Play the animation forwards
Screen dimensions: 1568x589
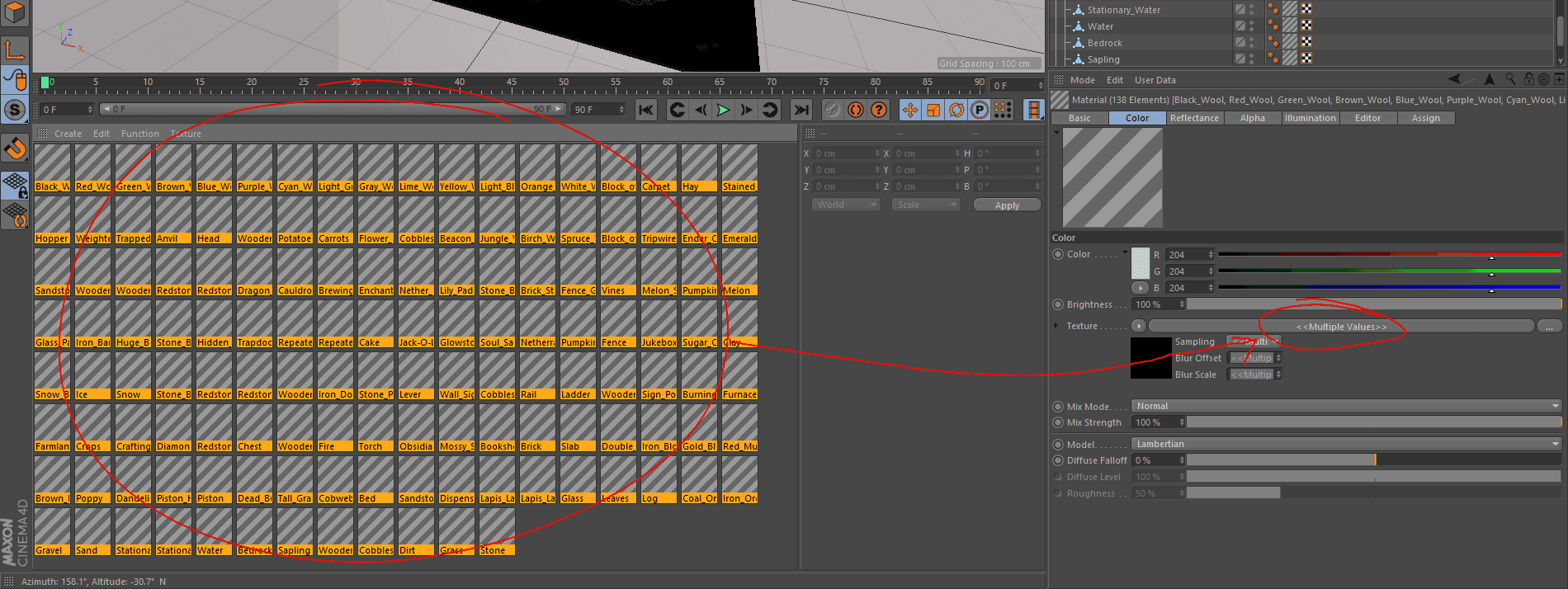724,110
